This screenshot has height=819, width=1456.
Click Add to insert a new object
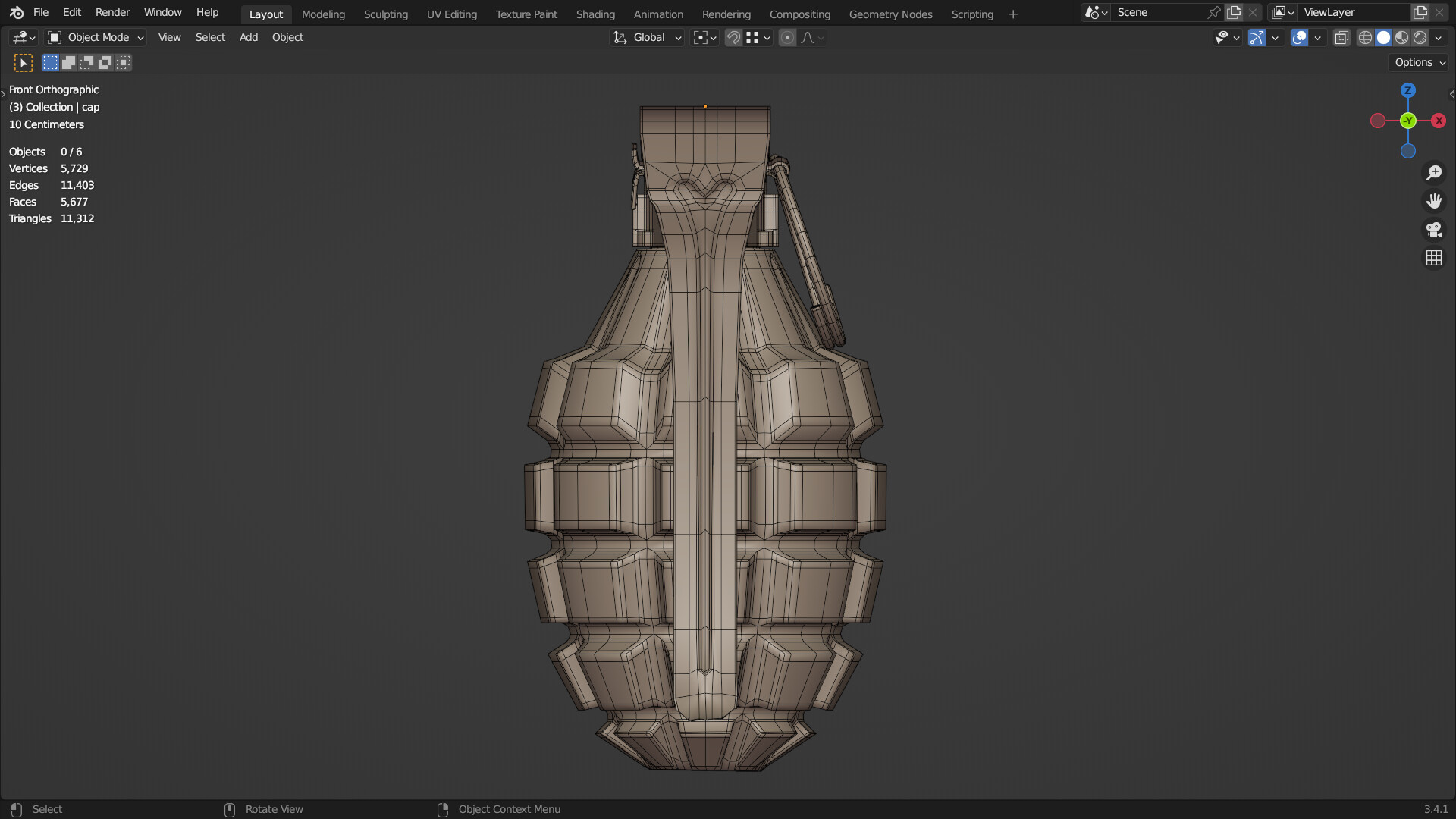247,37
